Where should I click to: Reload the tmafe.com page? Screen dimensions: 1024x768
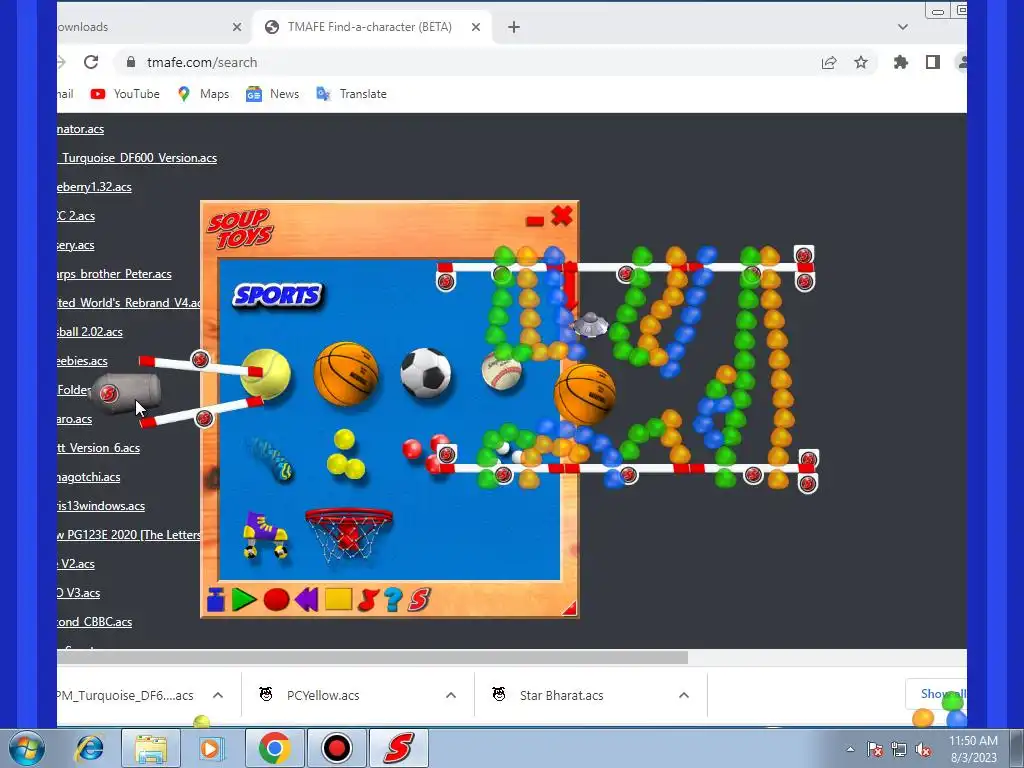click(91, 62)
